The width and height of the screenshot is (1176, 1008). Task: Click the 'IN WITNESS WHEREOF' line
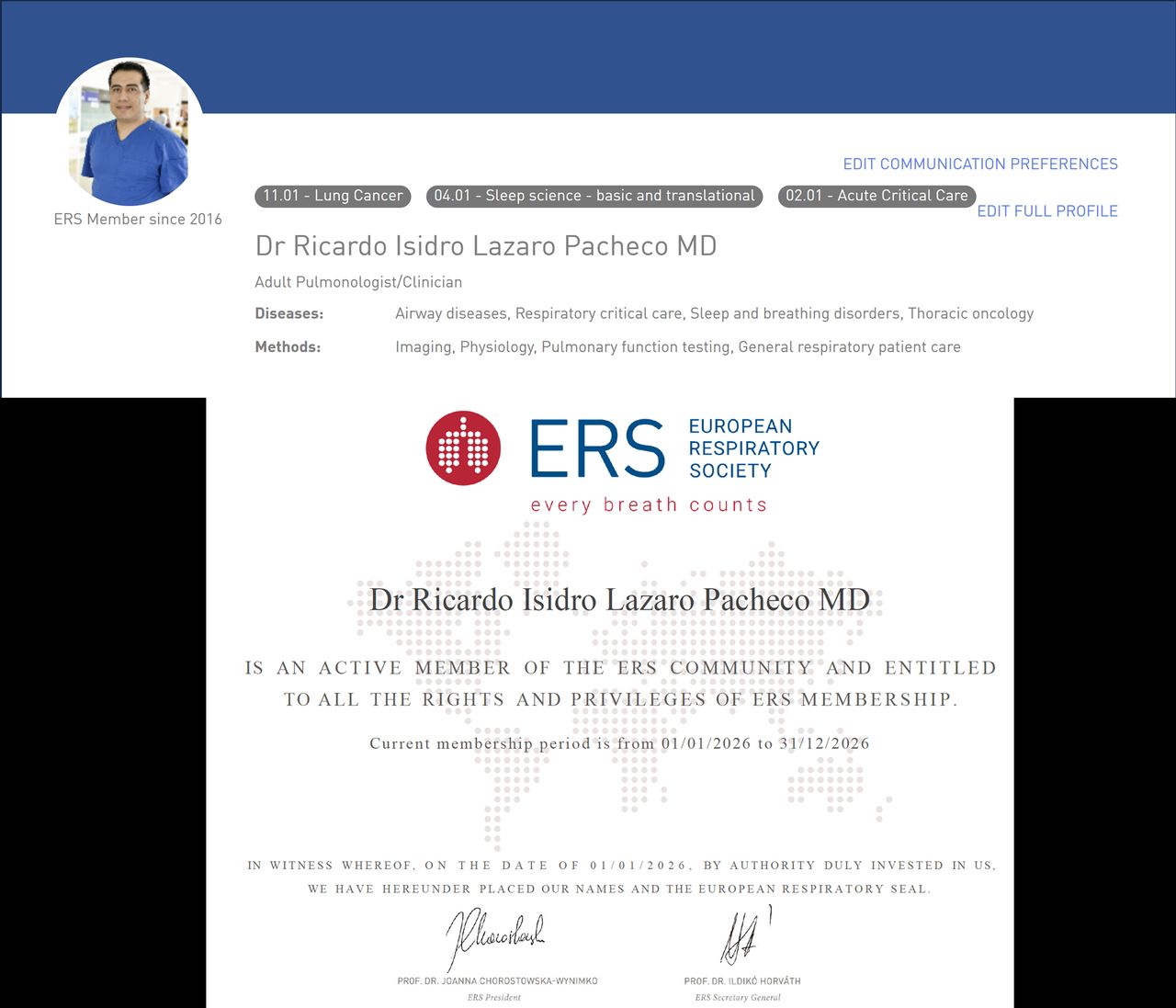pos(622,866)
